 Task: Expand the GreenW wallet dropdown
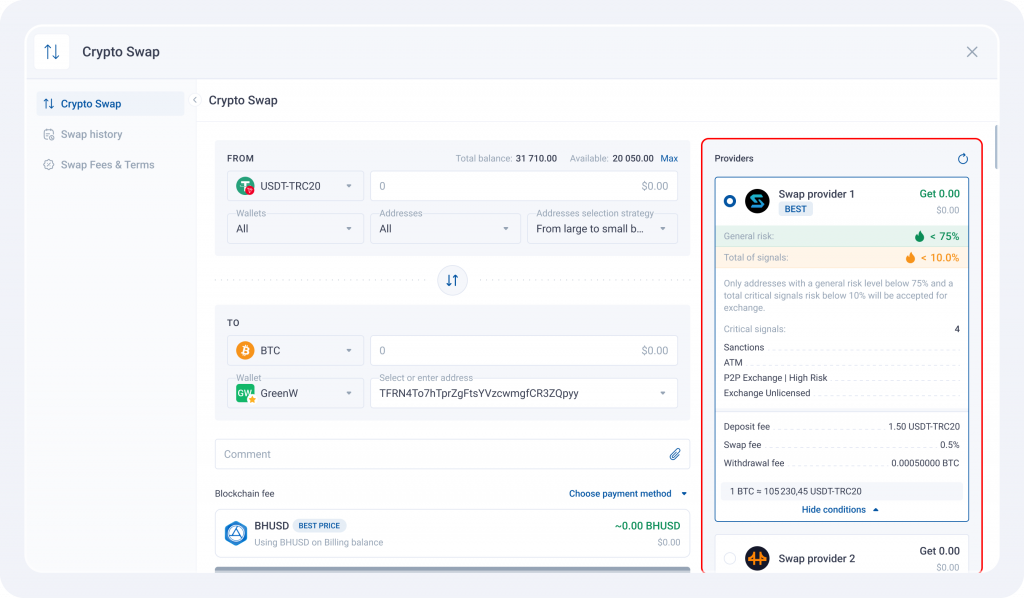tap(295, 393)
